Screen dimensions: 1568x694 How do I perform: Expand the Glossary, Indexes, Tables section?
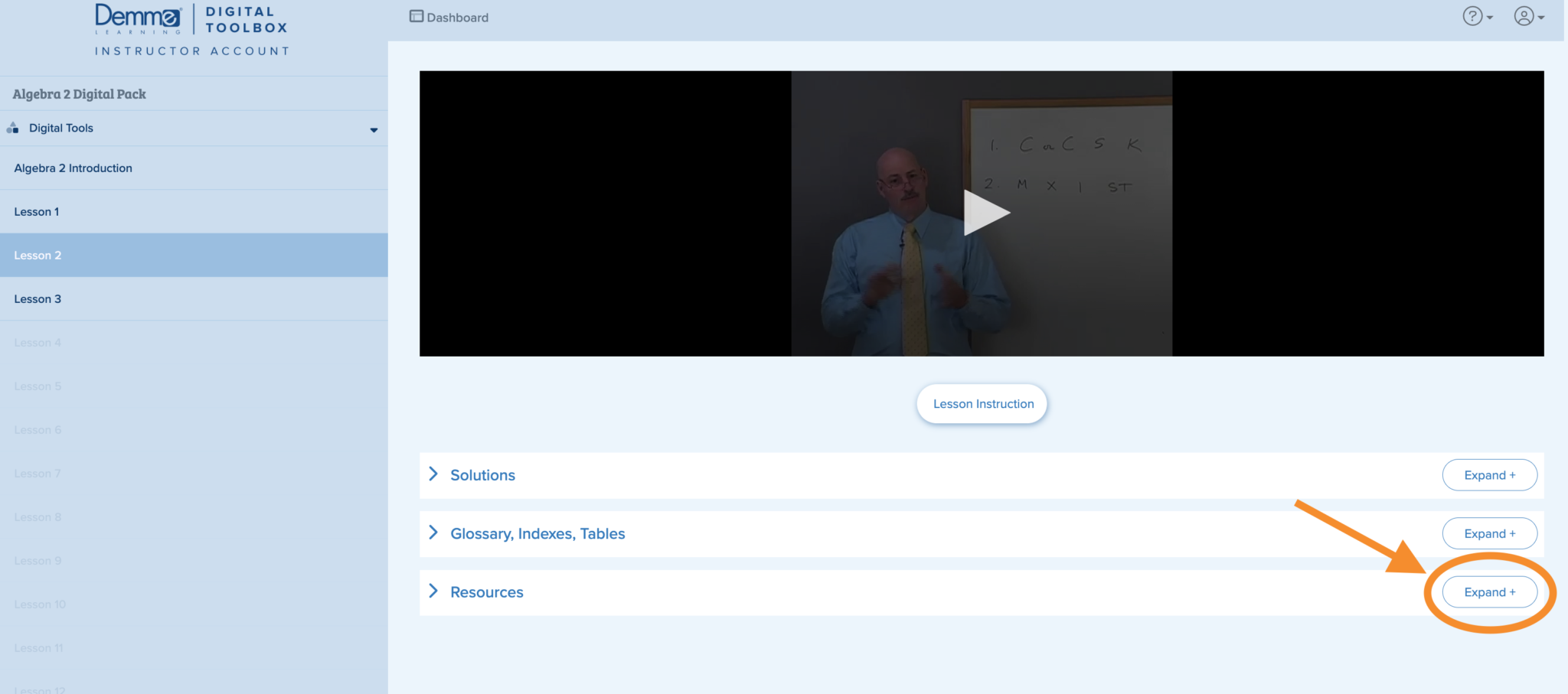tap(1489, 533)
